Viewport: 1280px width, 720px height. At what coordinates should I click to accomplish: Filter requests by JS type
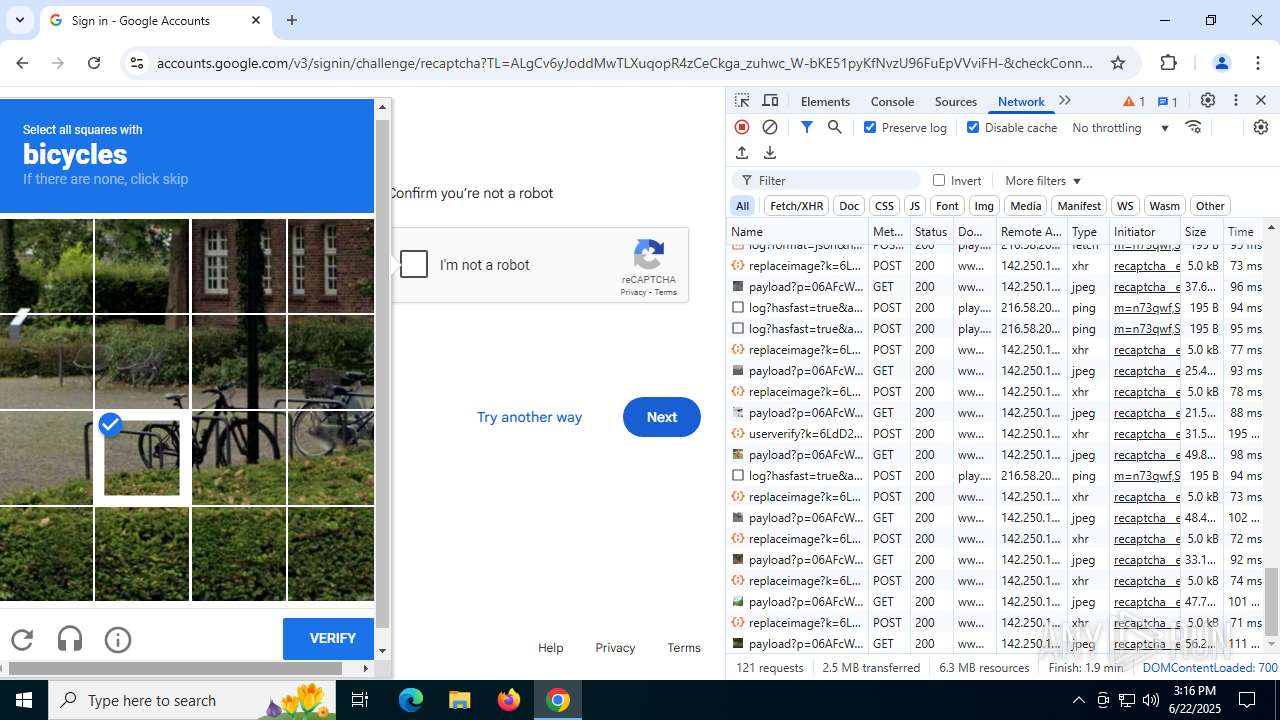(914, 206)
